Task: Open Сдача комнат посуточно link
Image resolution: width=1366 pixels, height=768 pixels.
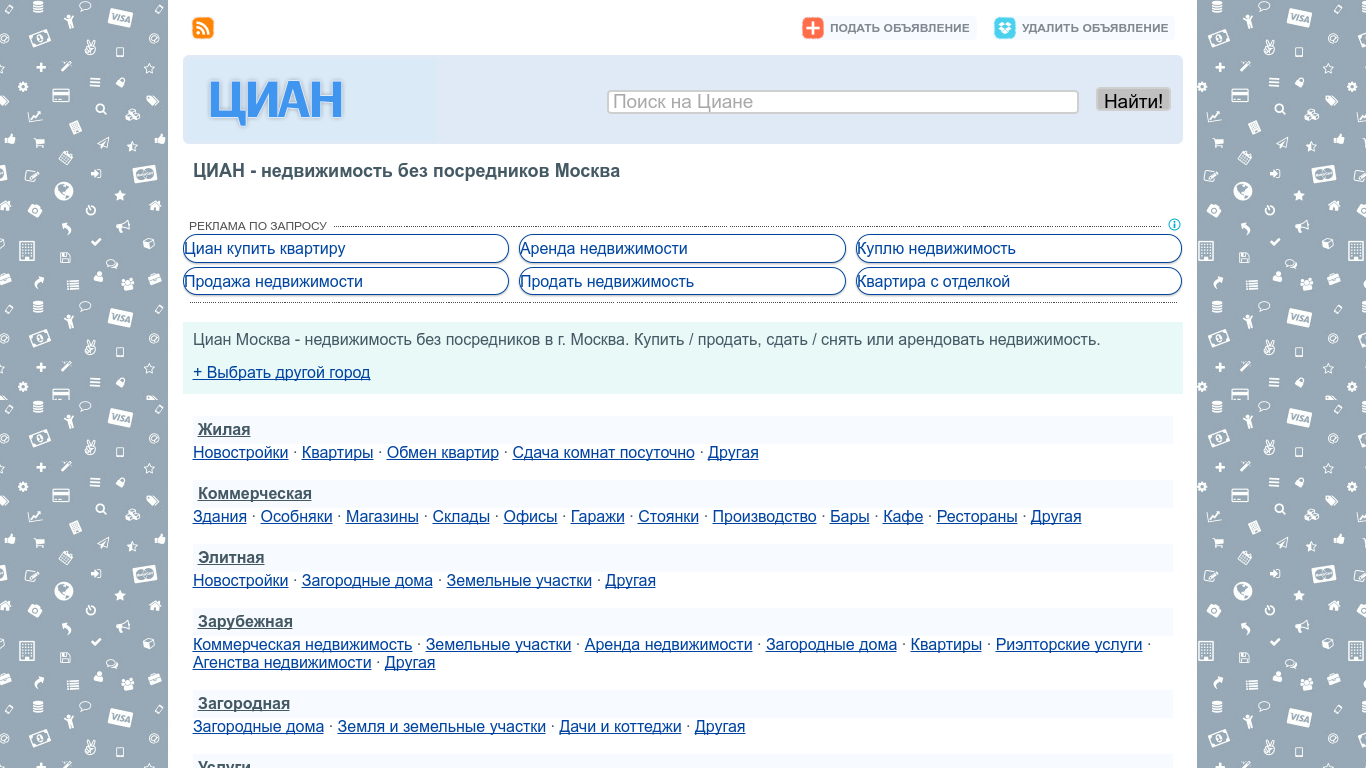Action: click(604, 453)
